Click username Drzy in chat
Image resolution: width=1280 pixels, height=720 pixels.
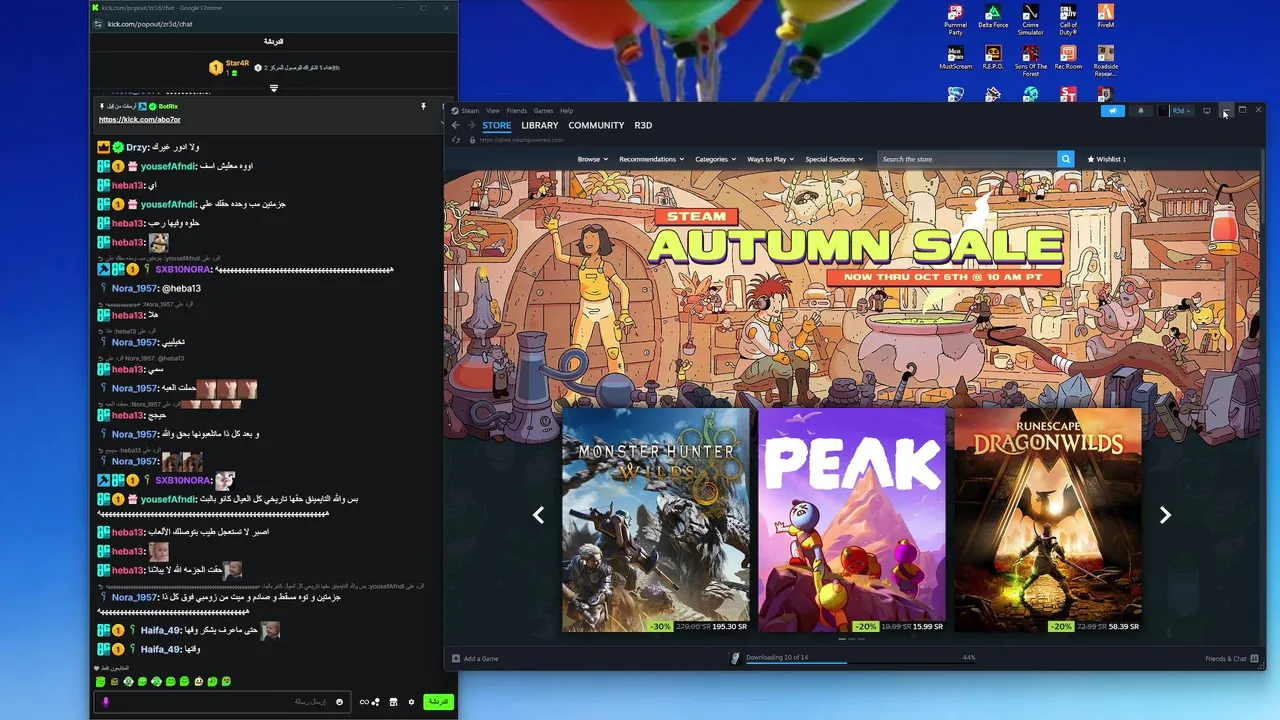[x=137, y=147]
